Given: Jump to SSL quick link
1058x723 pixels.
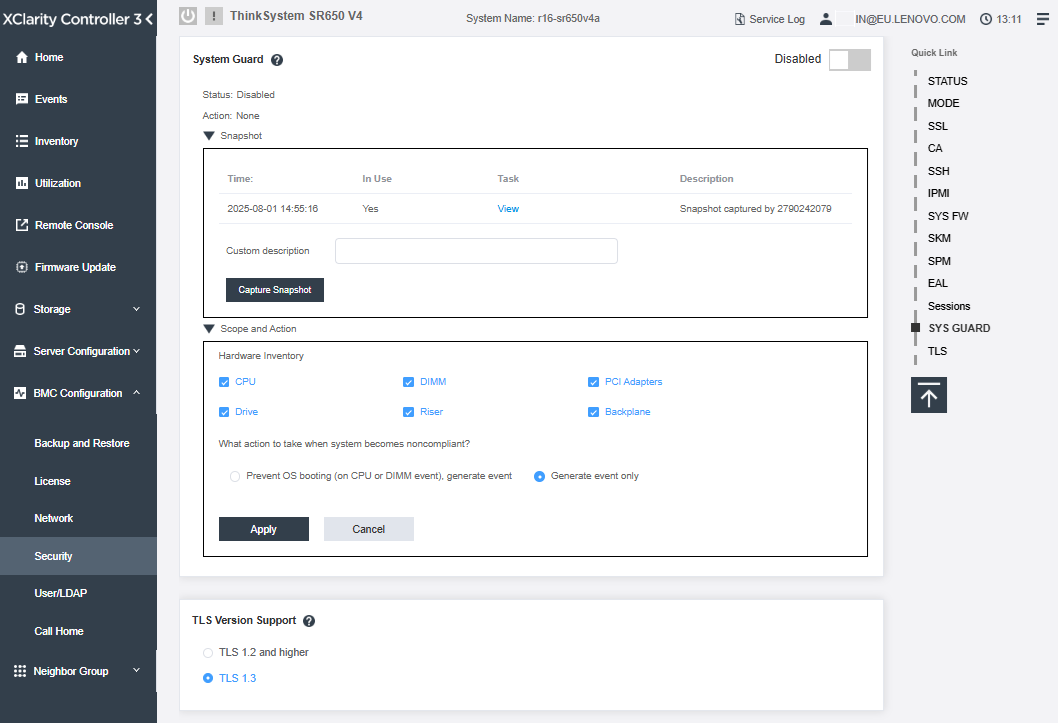Looking at the screenshot, I should click(x=938, y=126).
